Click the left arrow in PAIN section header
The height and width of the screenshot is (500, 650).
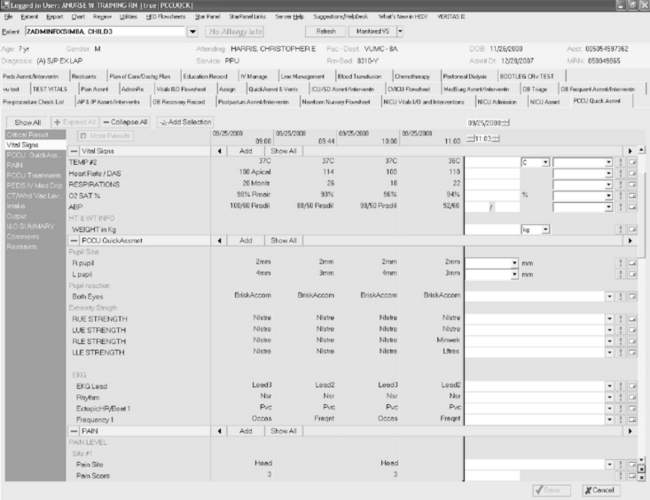point(218,431)
